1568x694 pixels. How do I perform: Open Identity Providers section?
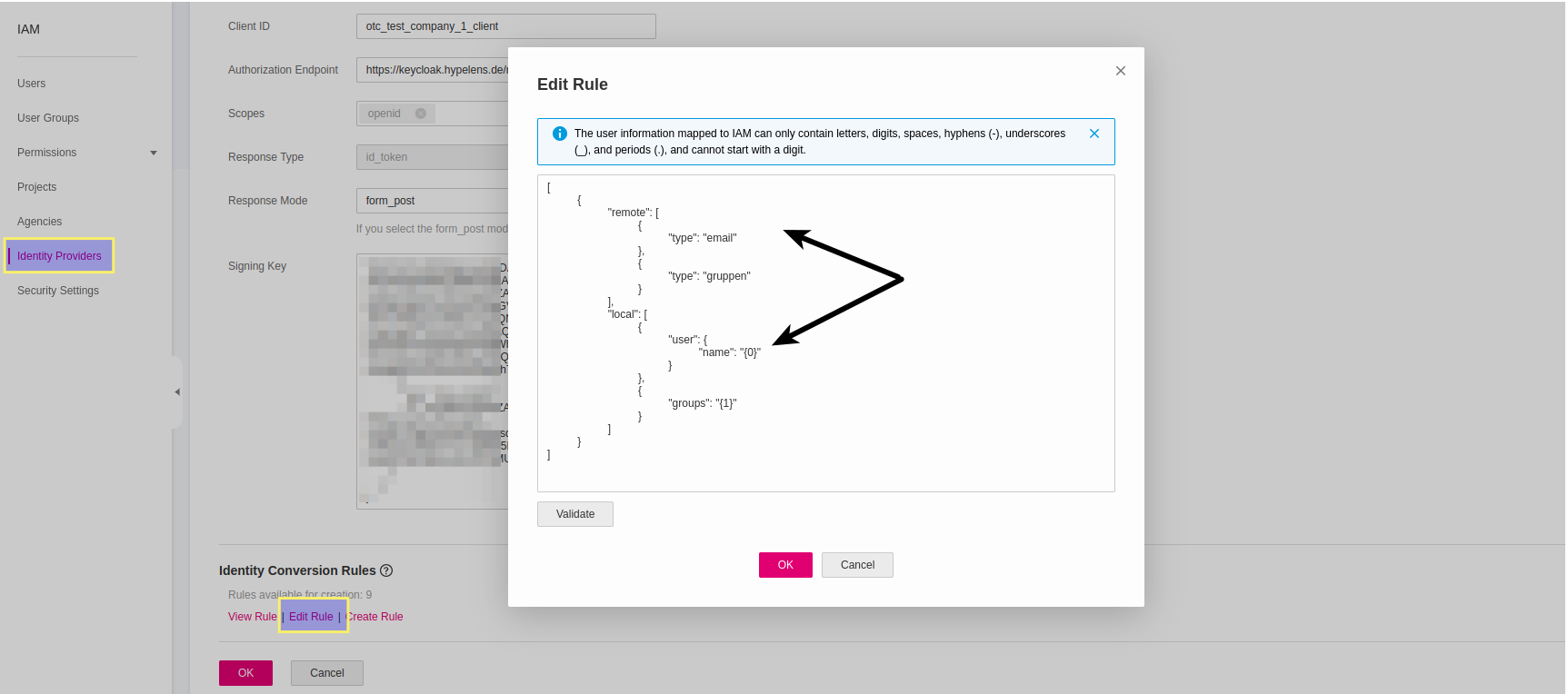click(59, 256)
